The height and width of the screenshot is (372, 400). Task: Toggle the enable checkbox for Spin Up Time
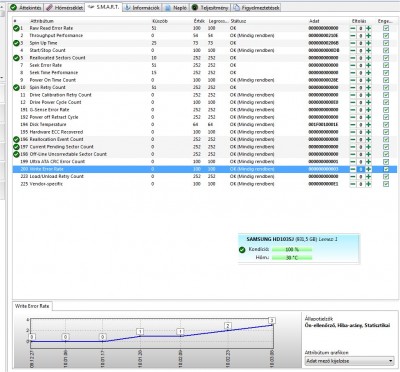[386, 43]
